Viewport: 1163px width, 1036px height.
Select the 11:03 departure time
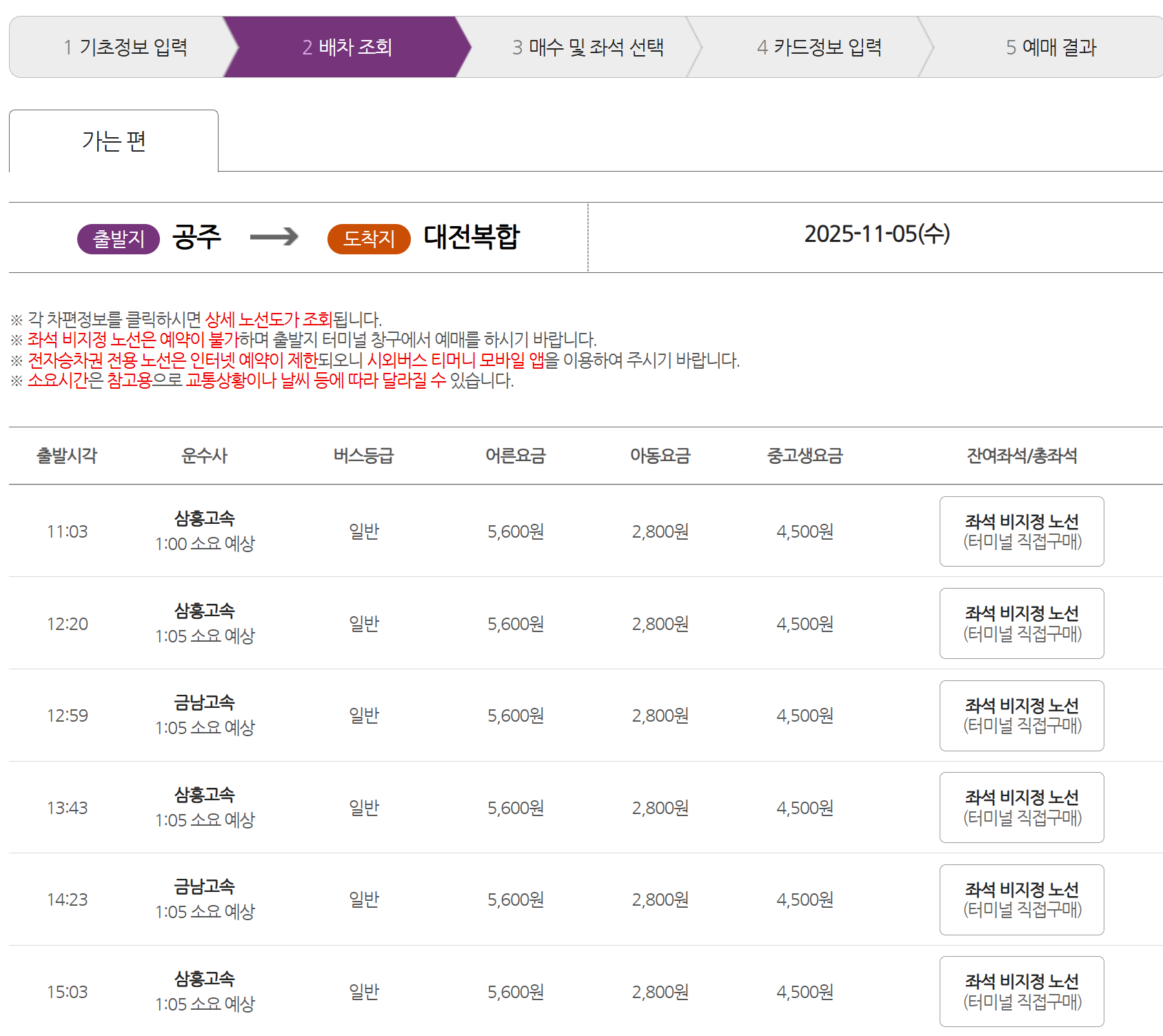(x=68, y=531)
